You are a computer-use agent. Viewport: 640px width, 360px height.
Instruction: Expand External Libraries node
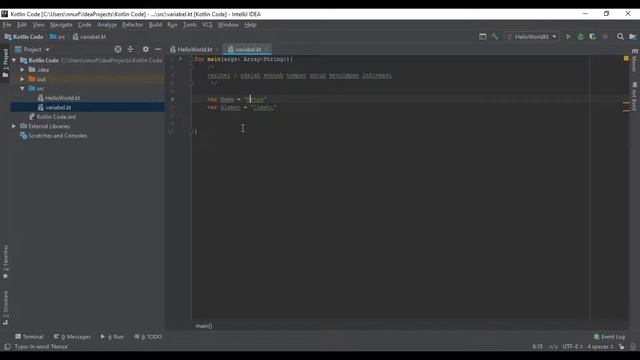[x=14, y=126]
